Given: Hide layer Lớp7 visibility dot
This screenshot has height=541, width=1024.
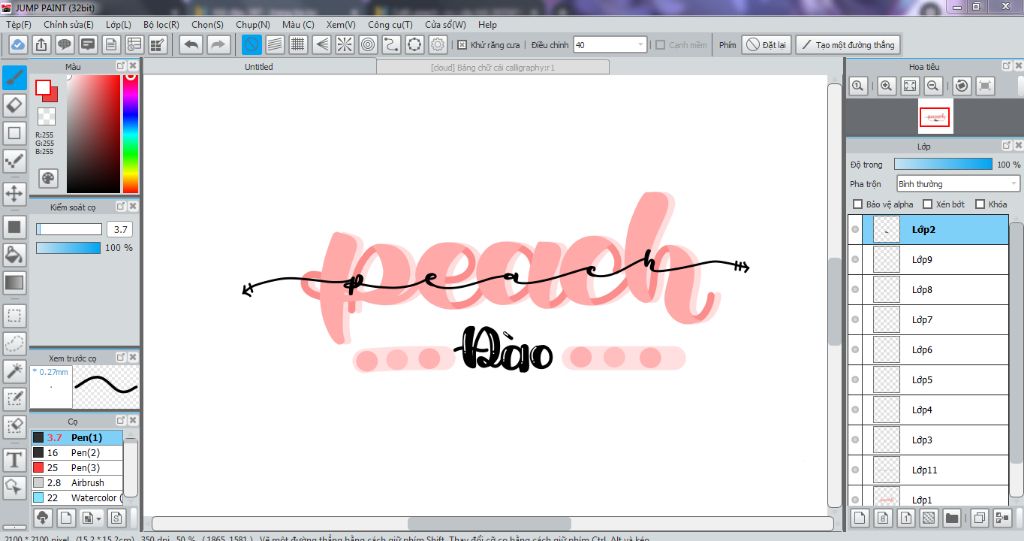Looking at the screenshot, I should click(x=855, y=320).
